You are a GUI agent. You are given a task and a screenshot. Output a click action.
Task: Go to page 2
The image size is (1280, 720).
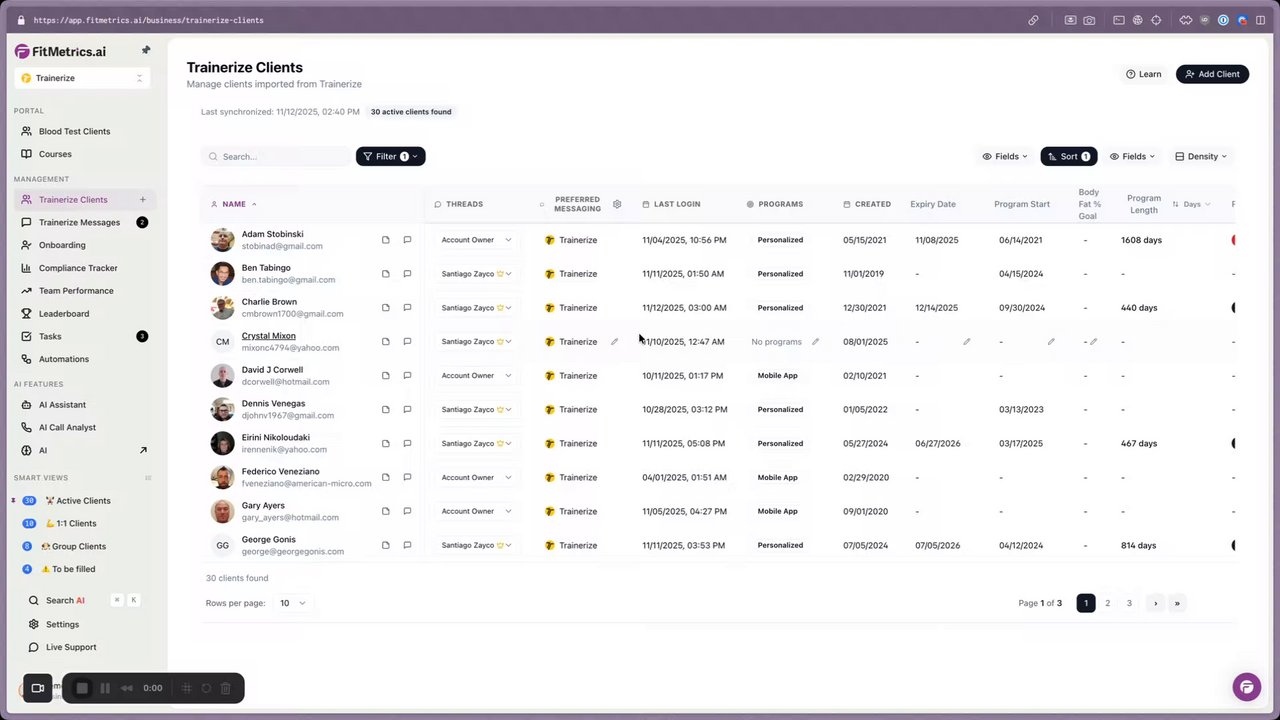click(x=1107, y=603)
